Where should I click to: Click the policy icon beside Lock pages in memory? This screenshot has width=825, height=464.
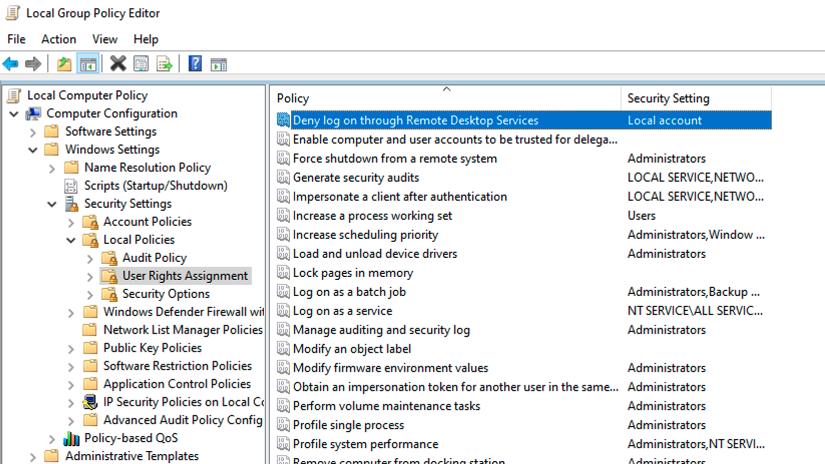click(x=283, y=273)
